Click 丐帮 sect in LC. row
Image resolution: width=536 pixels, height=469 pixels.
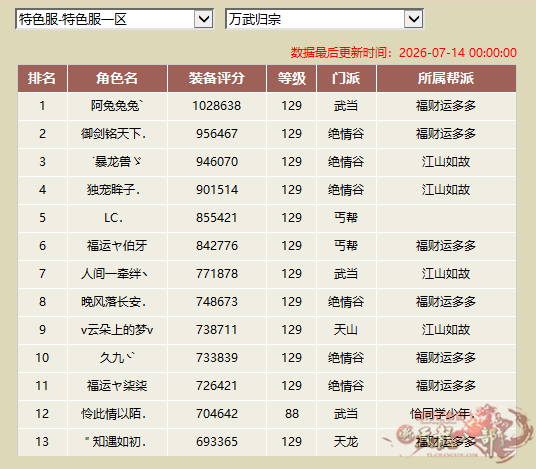pyautogui.click(x=346, y=218)
